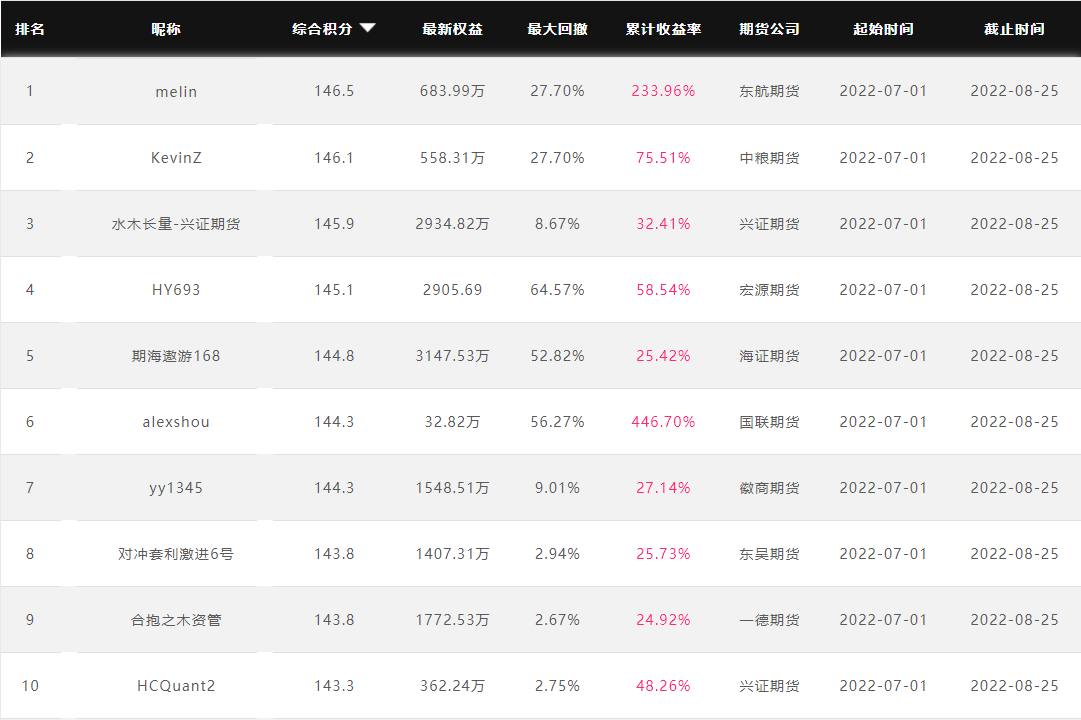This screenshot has width=1081, height=720.
Task: Click the 58.54% return value
Action: (x=663, y=290)
